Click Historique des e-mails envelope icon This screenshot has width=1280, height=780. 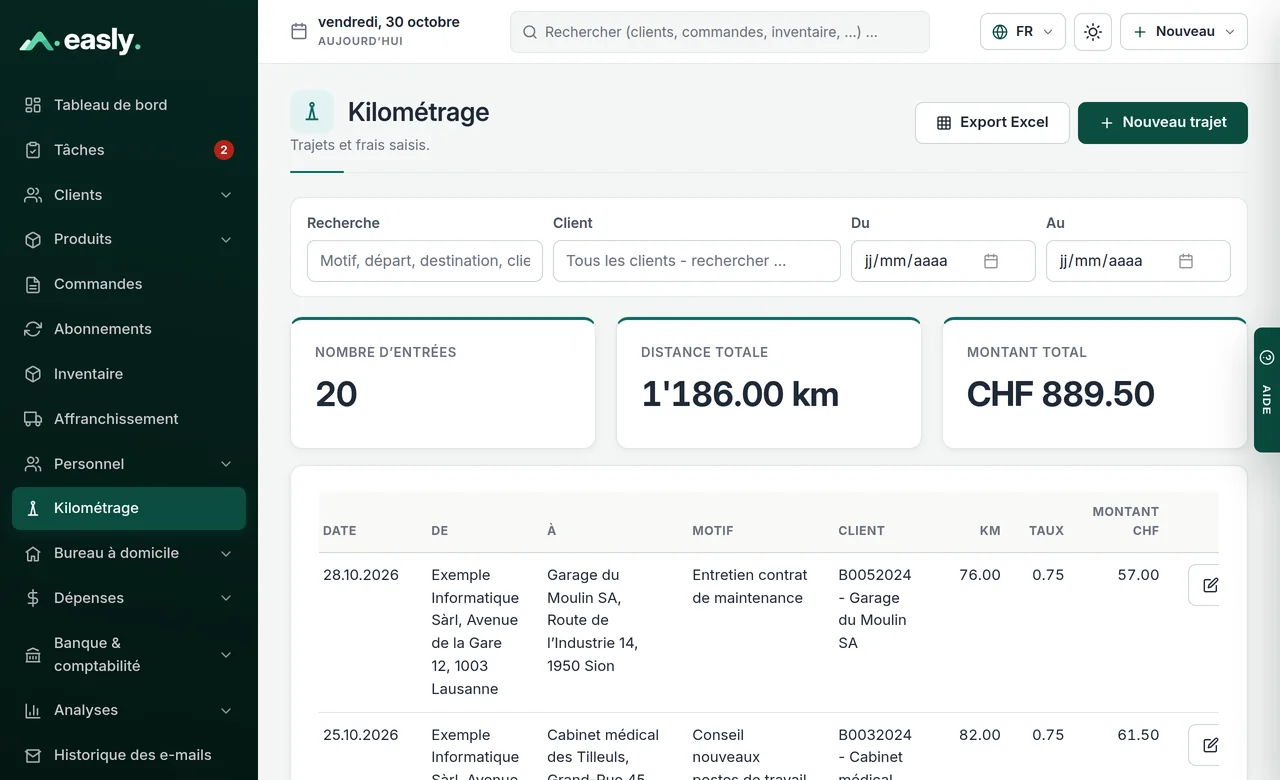coord(33,755)
